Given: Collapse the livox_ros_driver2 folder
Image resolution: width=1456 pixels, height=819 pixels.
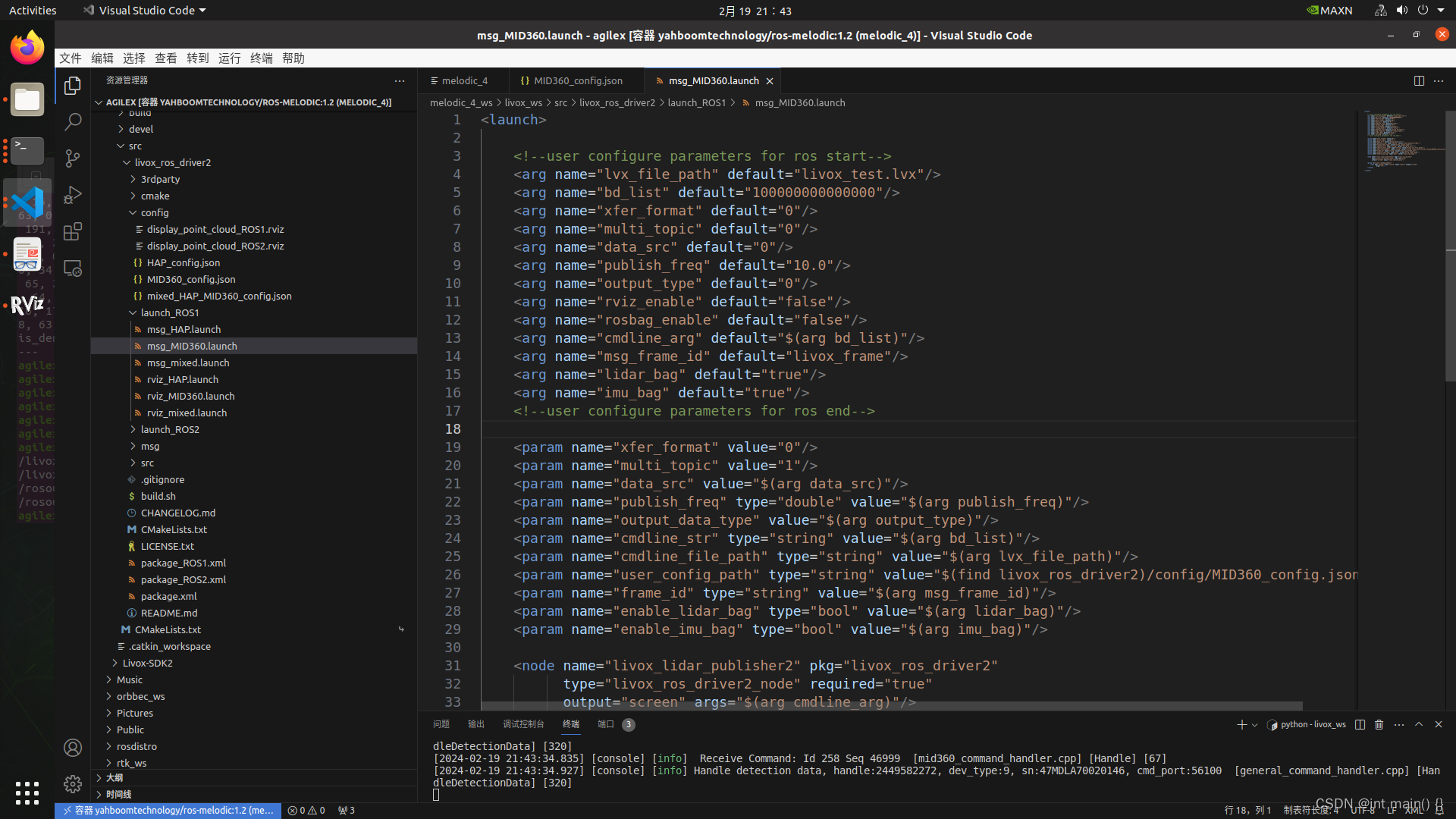Looking at the screenshot, I should pyautogui.click(x=173, y=162).
